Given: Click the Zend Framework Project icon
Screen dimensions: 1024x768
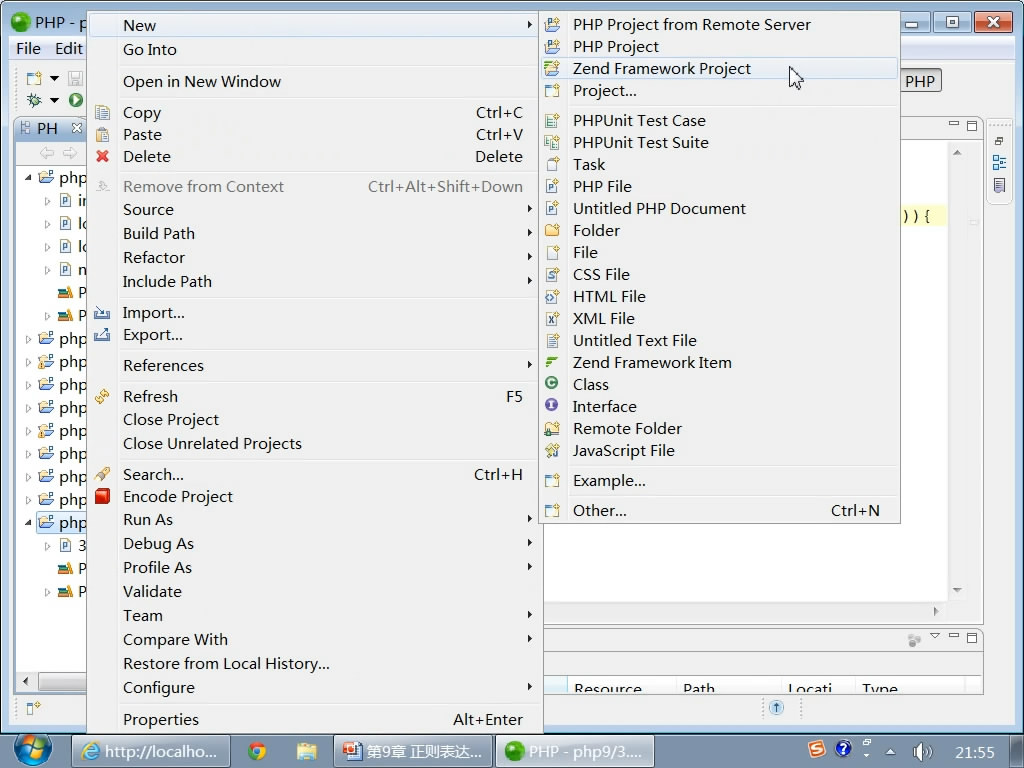Looking at the screenshot, I should click(x=552, y=69).
